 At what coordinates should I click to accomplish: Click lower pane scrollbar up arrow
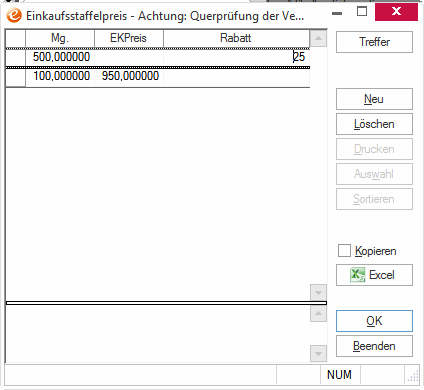[x=318, y=314]
